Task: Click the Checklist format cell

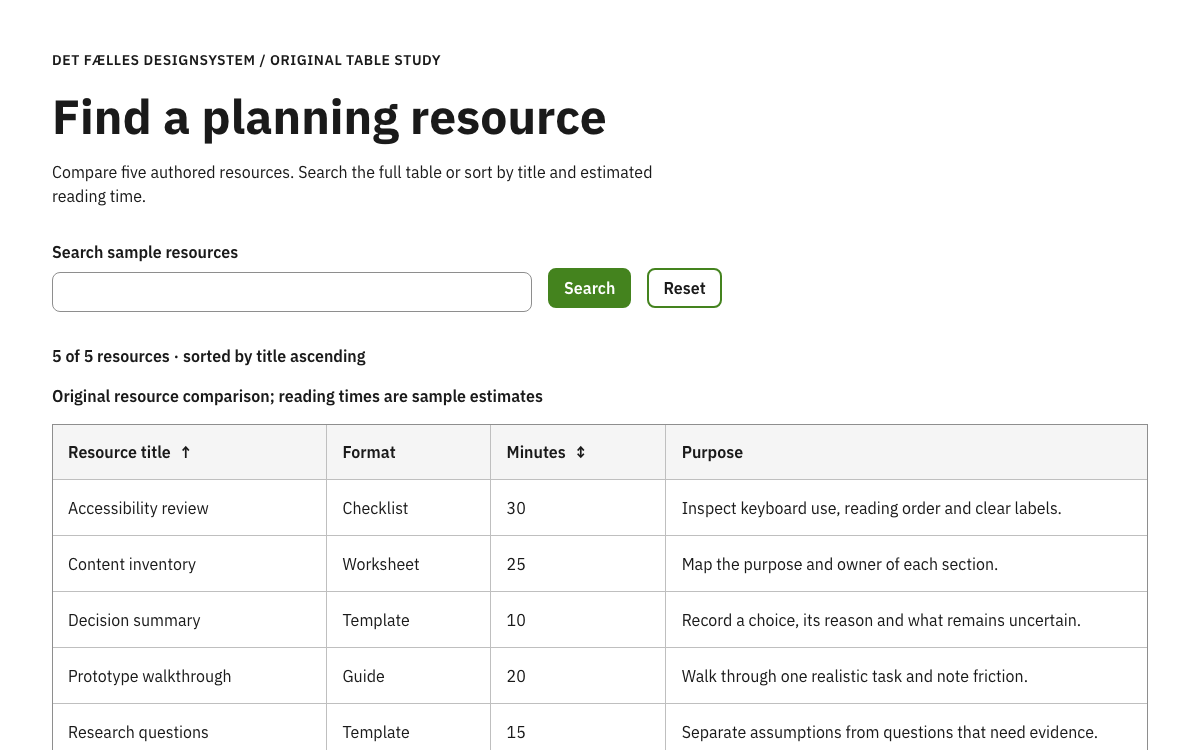Action: tap(409, 508)
